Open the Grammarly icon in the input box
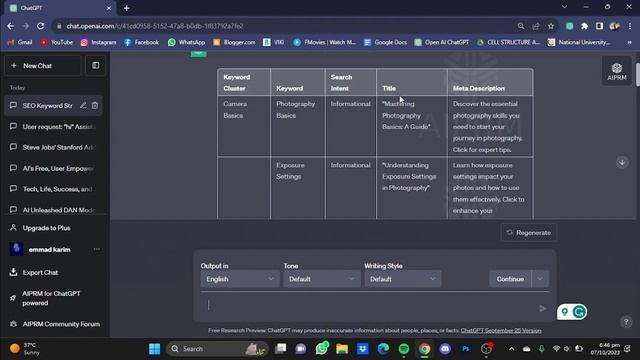The width and height of the screenshot is (640, 360). coord(579,312)
